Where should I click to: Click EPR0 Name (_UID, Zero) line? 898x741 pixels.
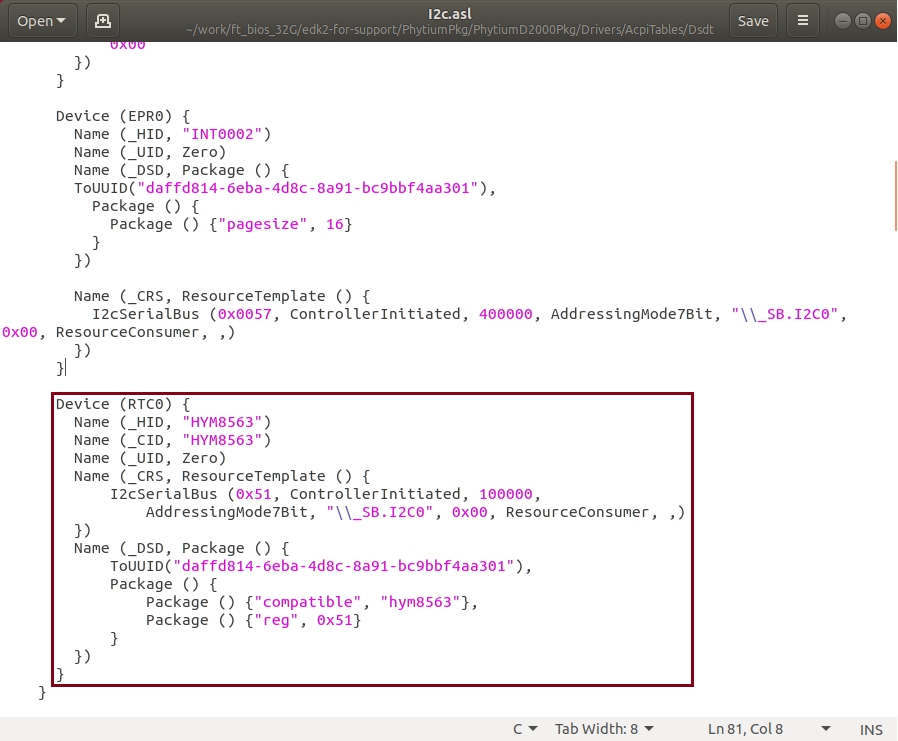(150, 152)
